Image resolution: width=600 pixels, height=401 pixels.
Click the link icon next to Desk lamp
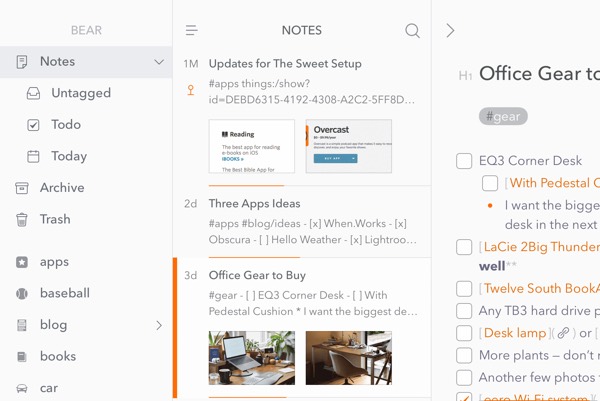click(563, 333)
